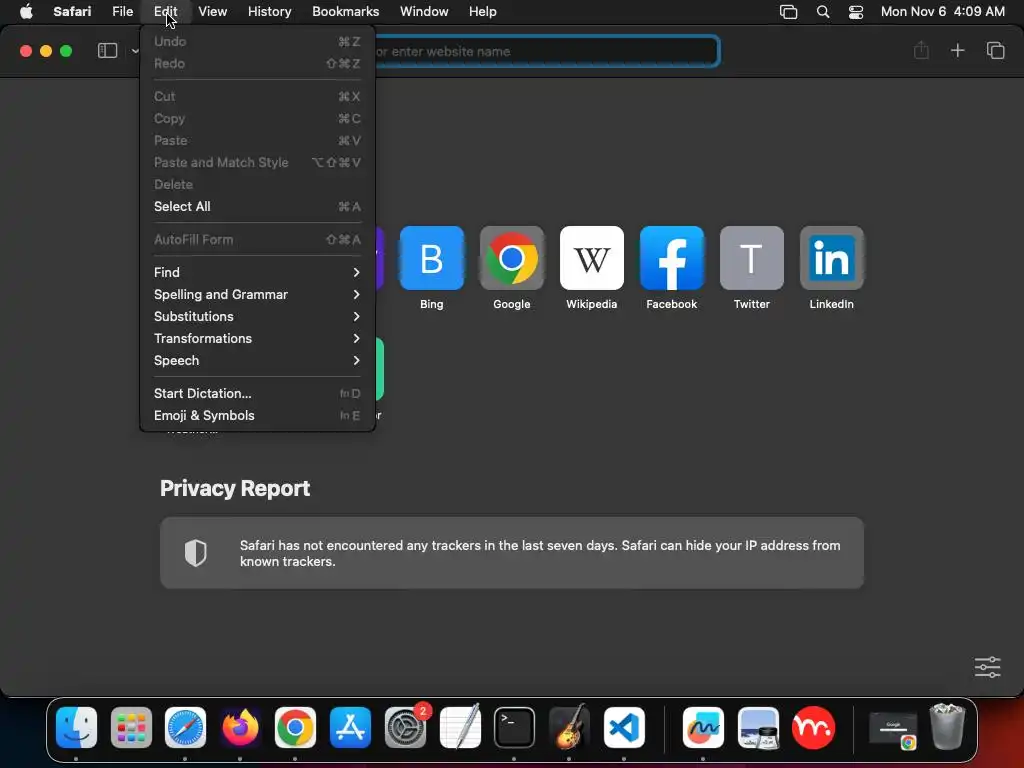Expand the Speech submenu
1024x768 pixels.
(x=257, y=360)
